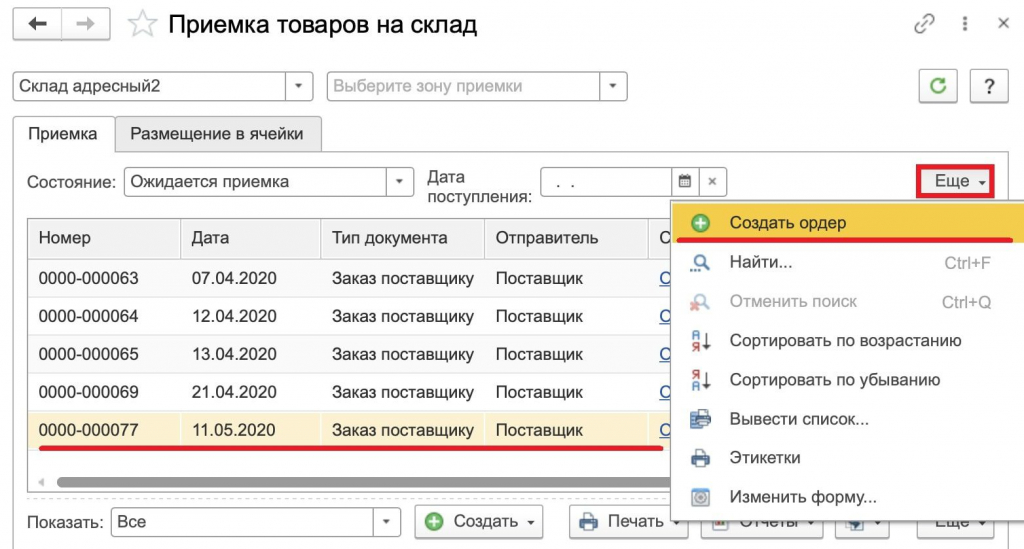Image resolution: width=1024 pixels, height=549 pixels.
Task: Click the Состояние field Ожидается приемка
Action: tap(255, 181)
